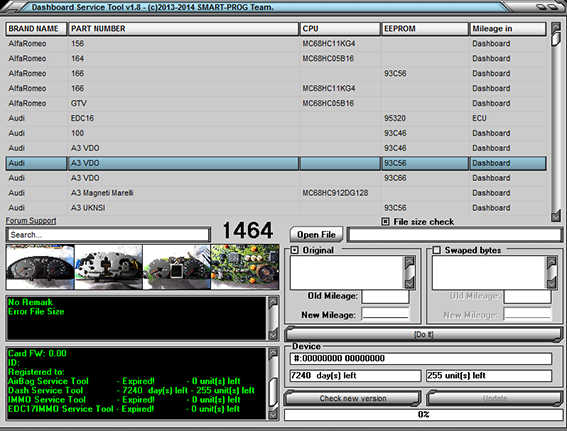Click the Update button
This screenshot has height=431, width=567.
tap(494, 398)
